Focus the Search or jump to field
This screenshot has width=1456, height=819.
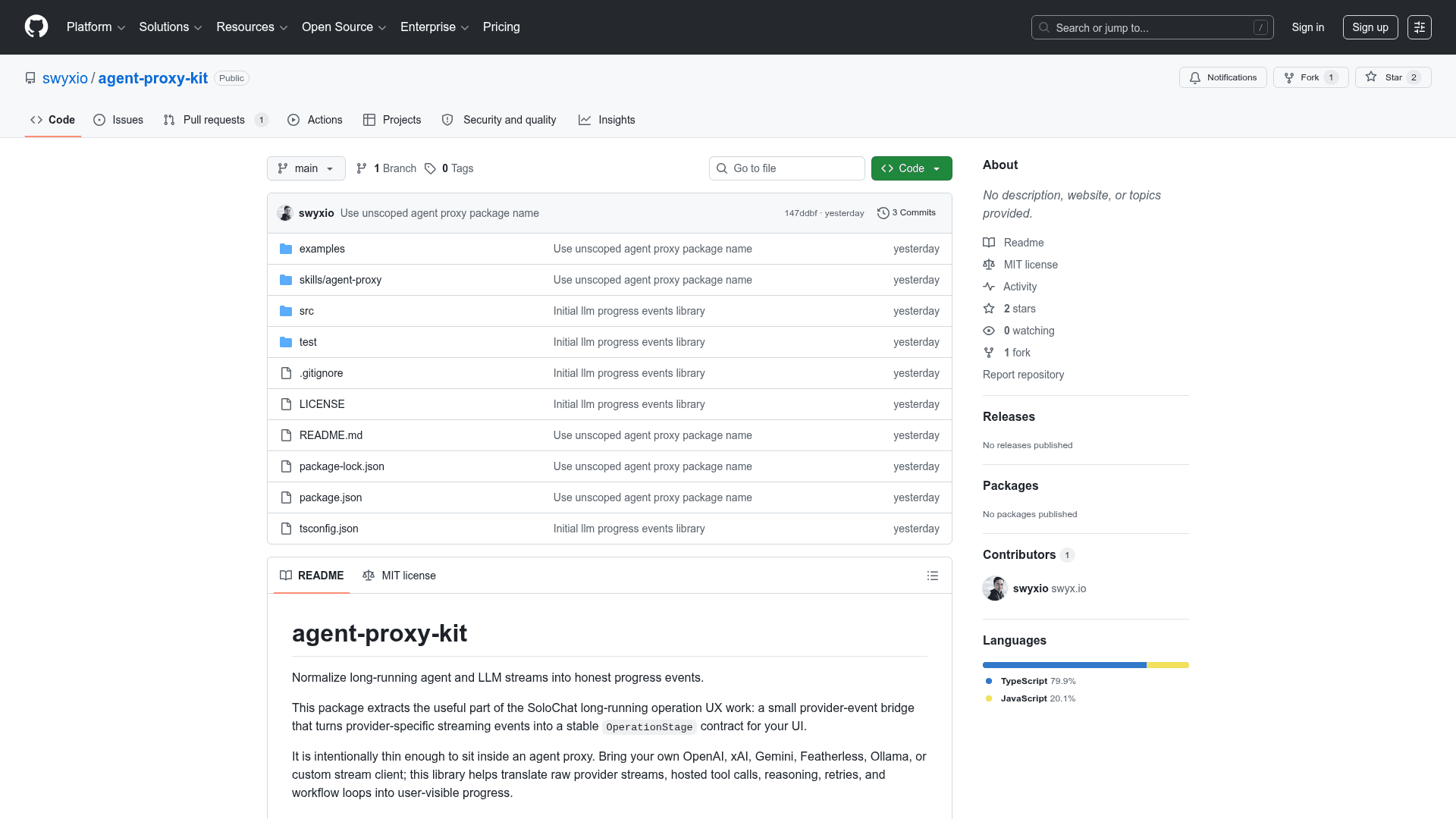pyautogui.click(x=1152, y=27)
